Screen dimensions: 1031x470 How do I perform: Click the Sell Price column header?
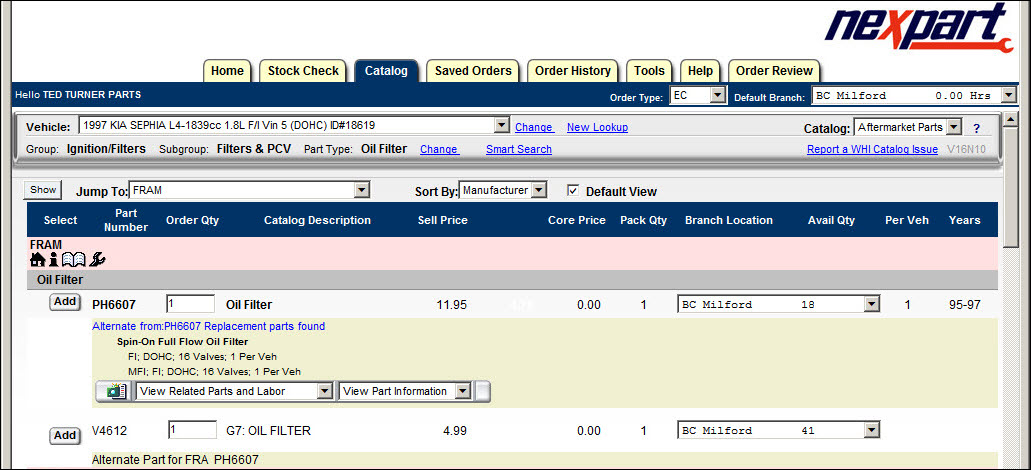pyautogui.click(x=443, y=220)
